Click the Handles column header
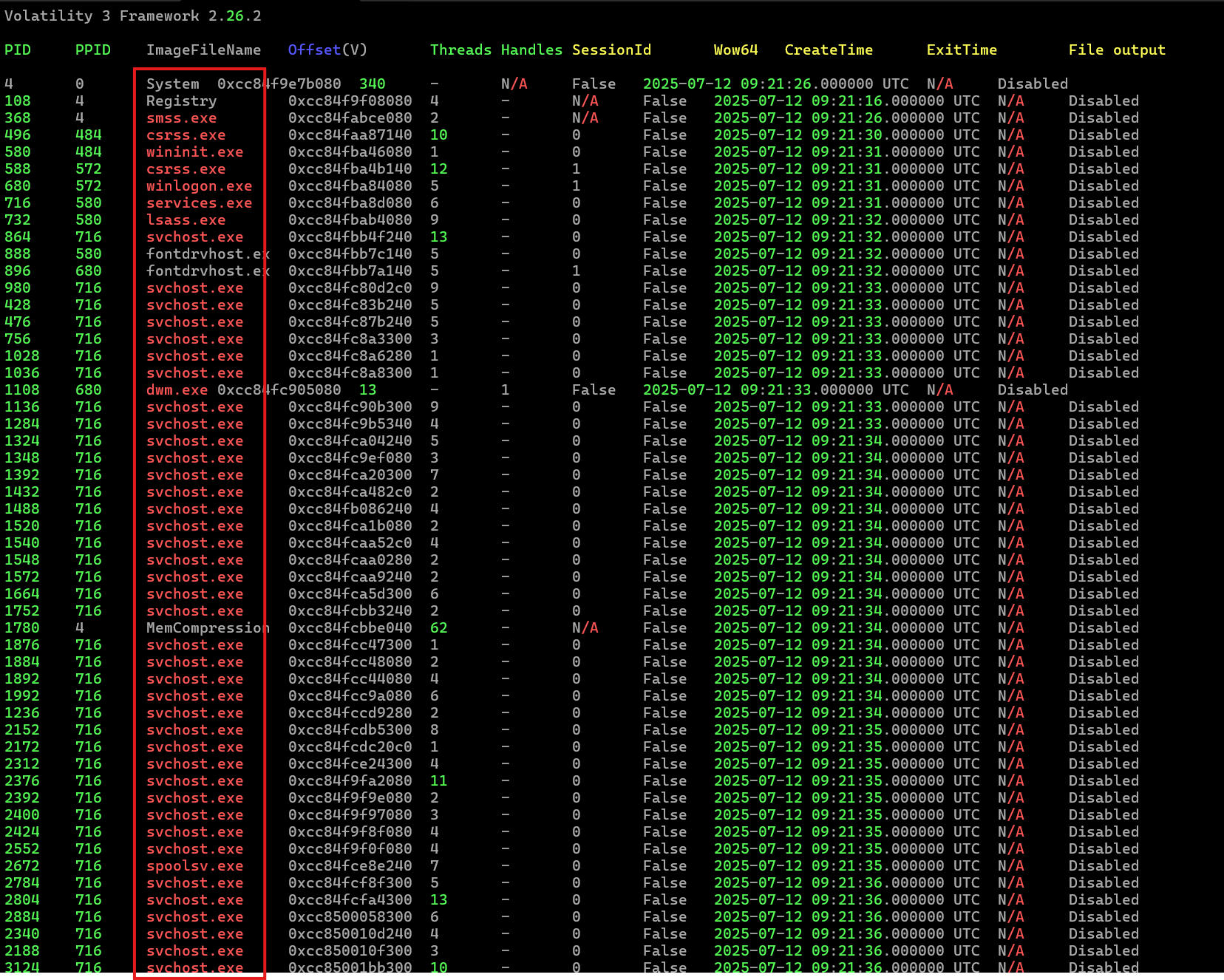Viewport: 1224px width, 980px height. pos(531,50)
